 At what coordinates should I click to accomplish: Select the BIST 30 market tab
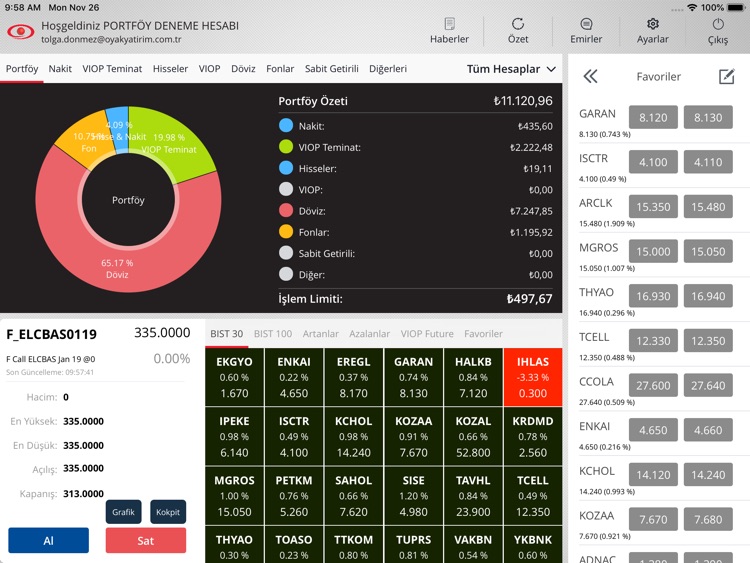(227, 334)
